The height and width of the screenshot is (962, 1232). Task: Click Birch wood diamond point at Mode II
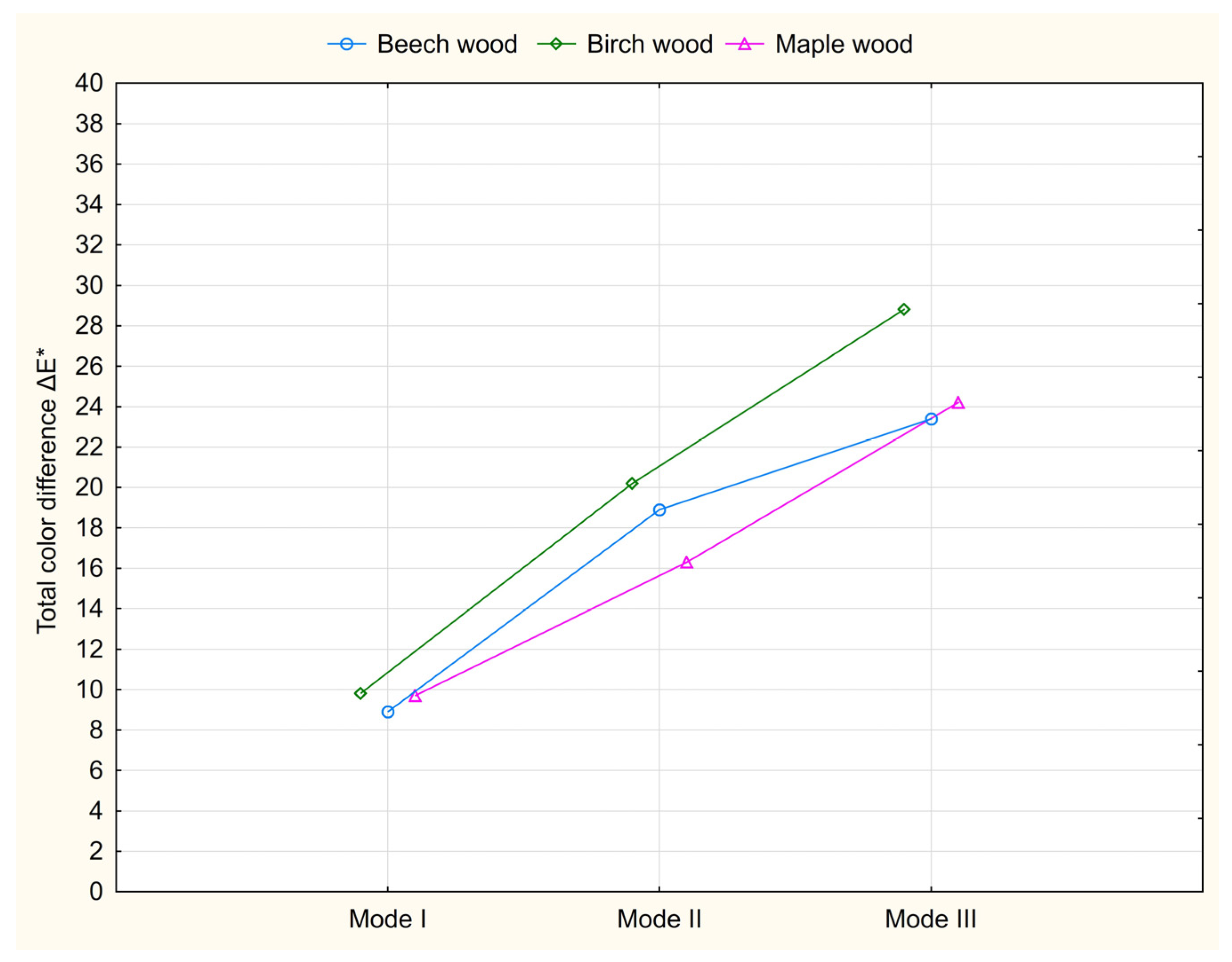click(632, 484)
